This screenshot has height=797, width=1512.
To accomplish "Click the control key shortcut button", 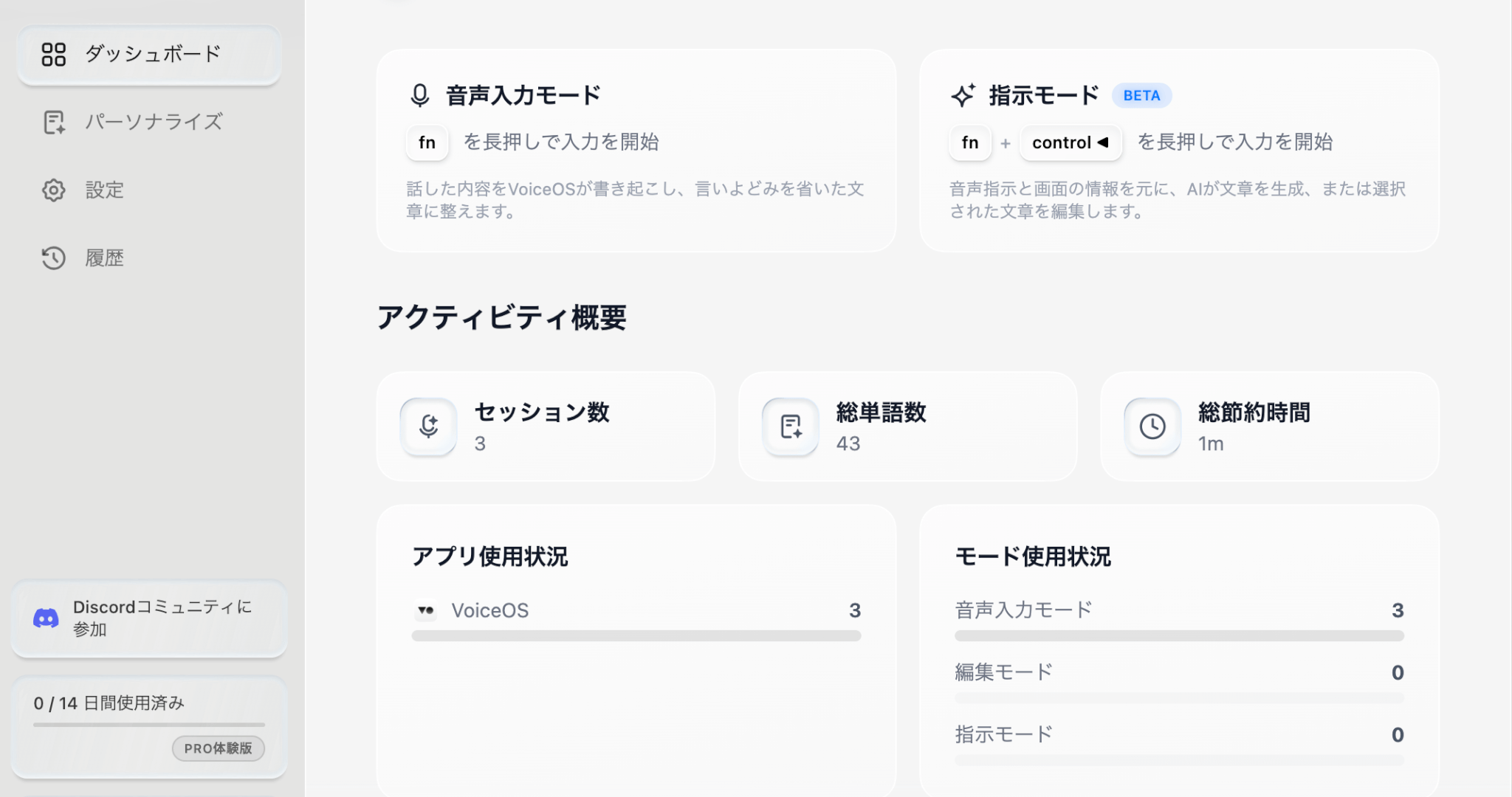I will coord(1071,142).
